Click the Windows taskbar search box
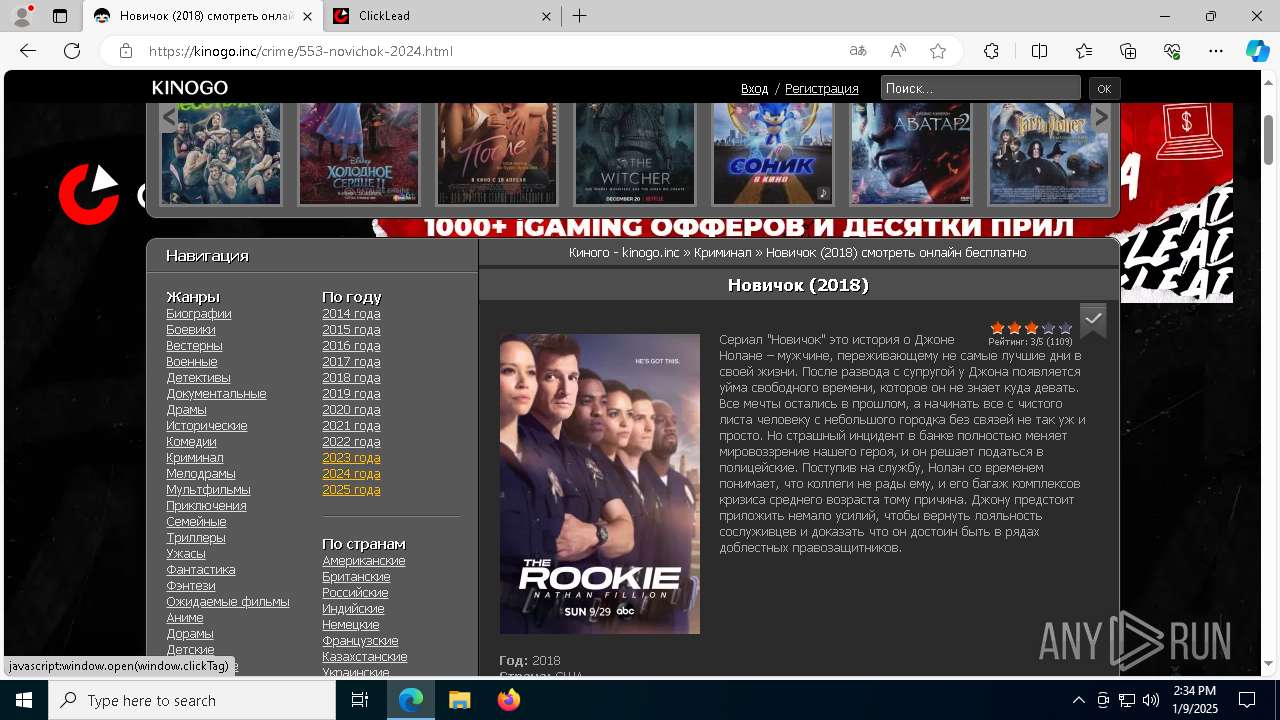Viewport: 1280px width, 720px height. 192,700
